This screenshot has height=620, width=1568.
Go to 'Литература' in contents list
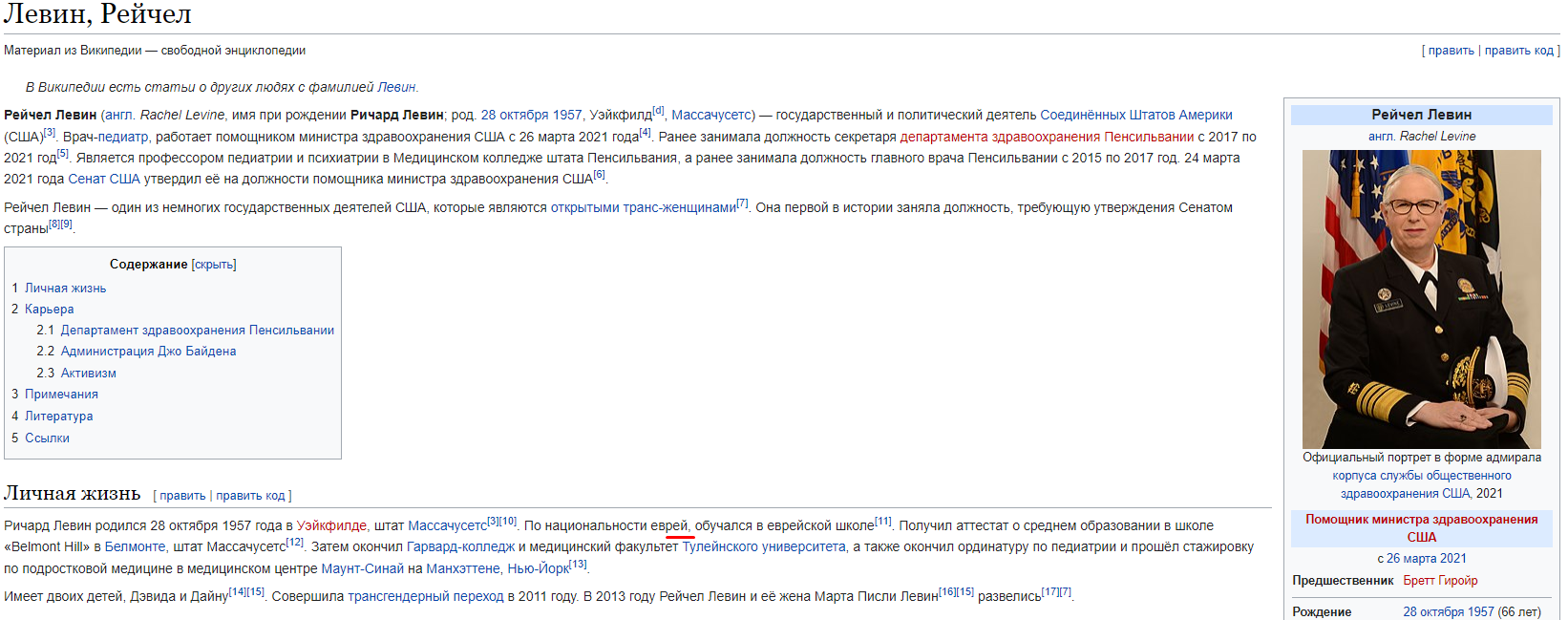coord(58,417)
